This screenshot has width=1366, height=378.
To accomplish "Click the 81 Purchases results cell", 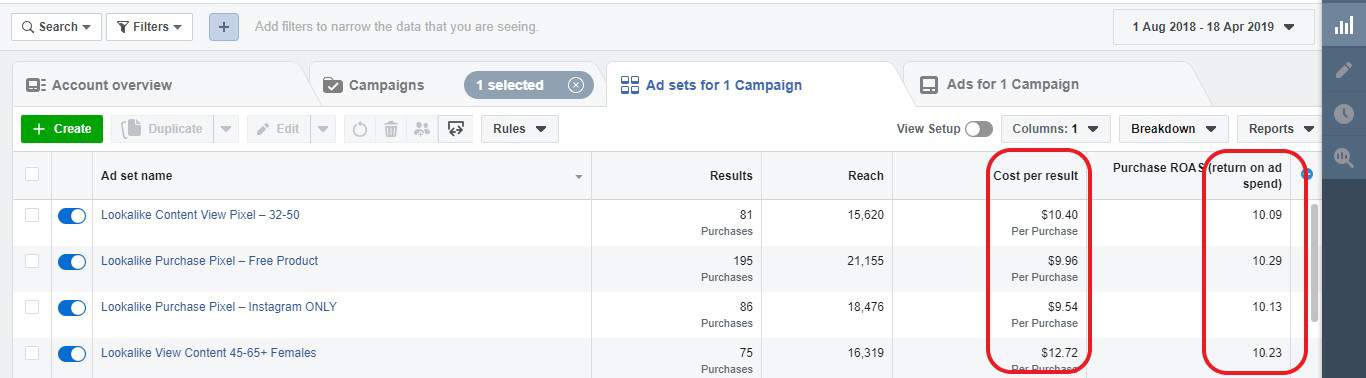I will point(676,223).
